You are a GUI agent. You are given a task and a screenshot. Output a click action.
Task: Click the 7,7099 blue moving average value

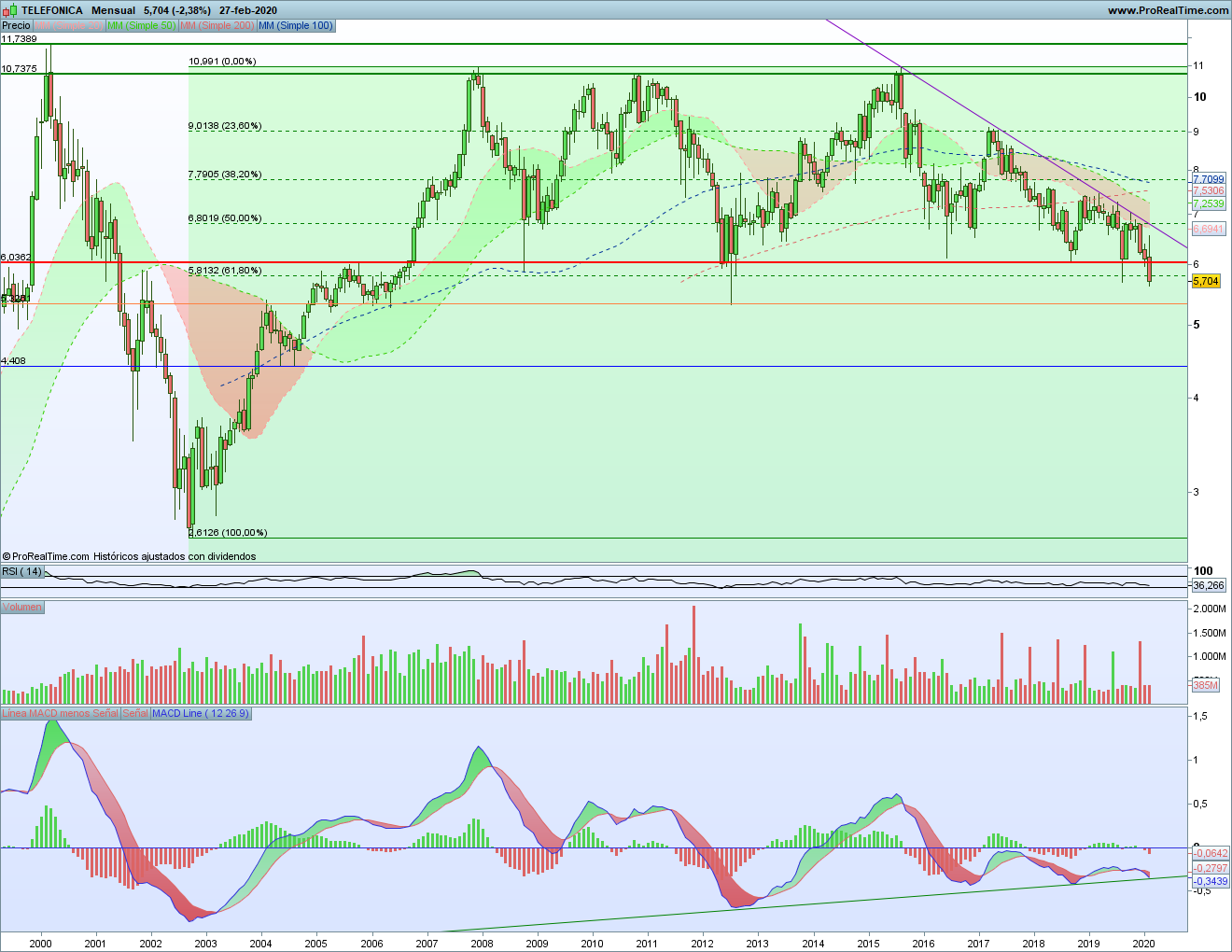1209,179
